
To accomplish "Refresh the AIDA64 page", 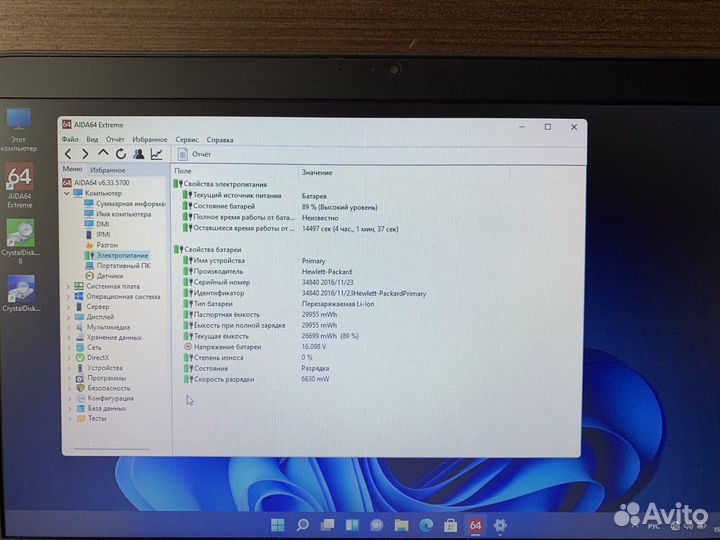I will pos(121,154).
